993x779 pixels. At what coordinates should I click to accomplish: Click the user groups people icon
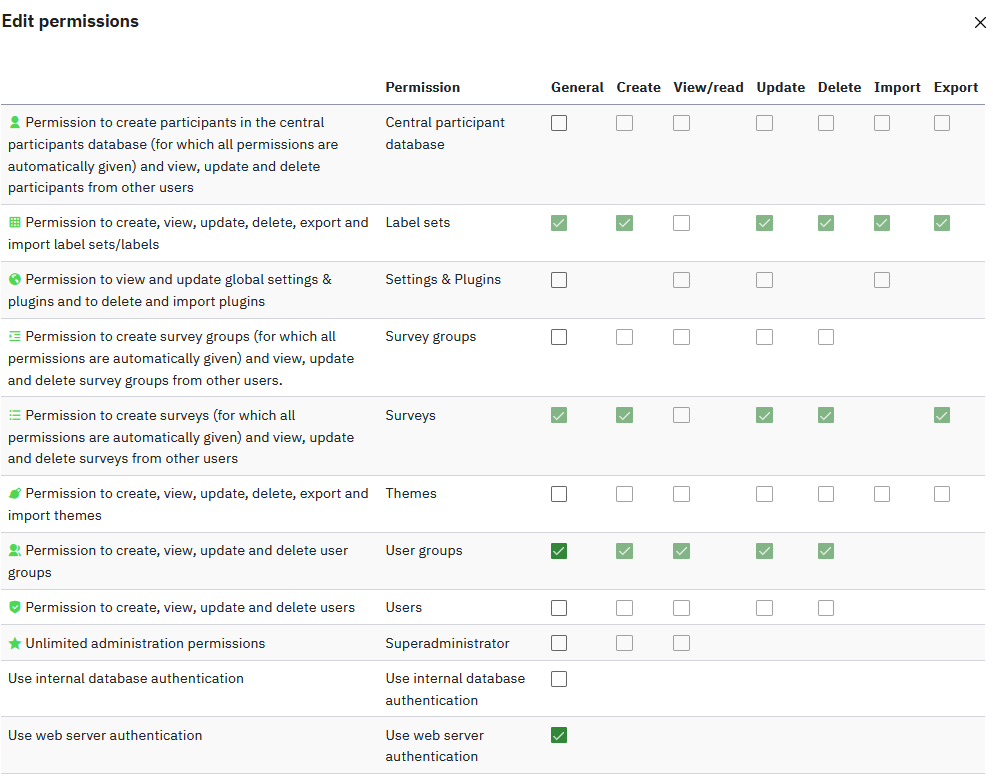pos(15,550)
